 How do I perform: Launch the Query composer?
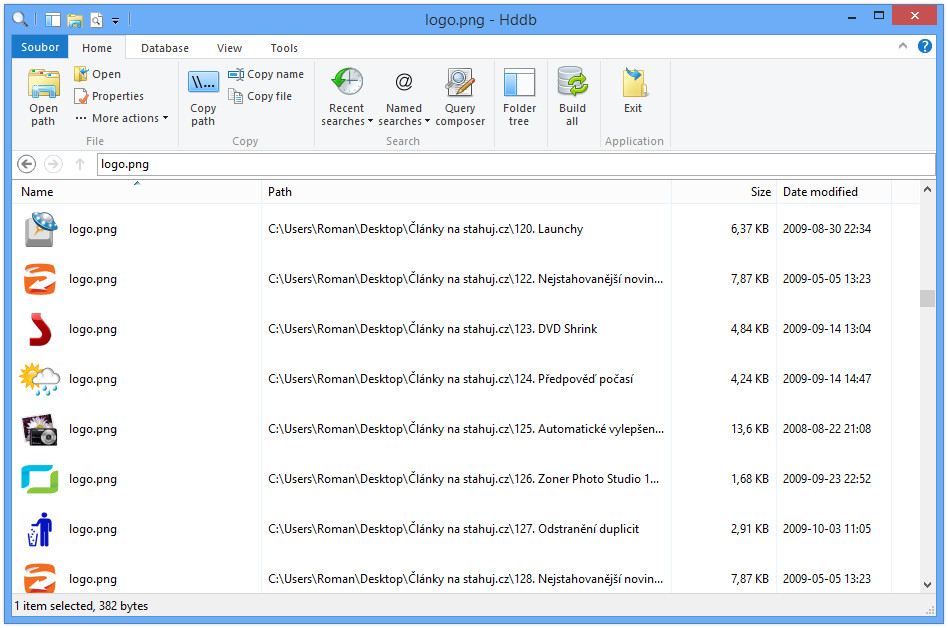coord(460,97)
